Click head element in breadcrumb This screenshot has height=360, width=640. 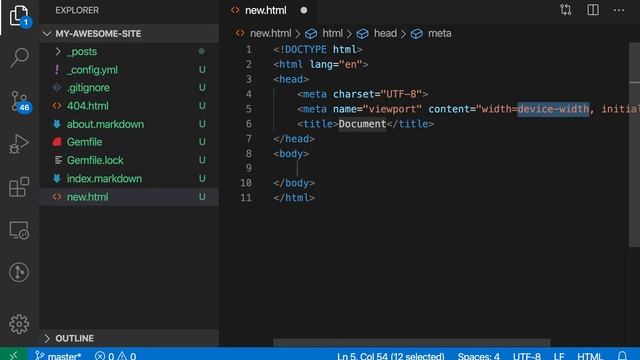(385, 33)
